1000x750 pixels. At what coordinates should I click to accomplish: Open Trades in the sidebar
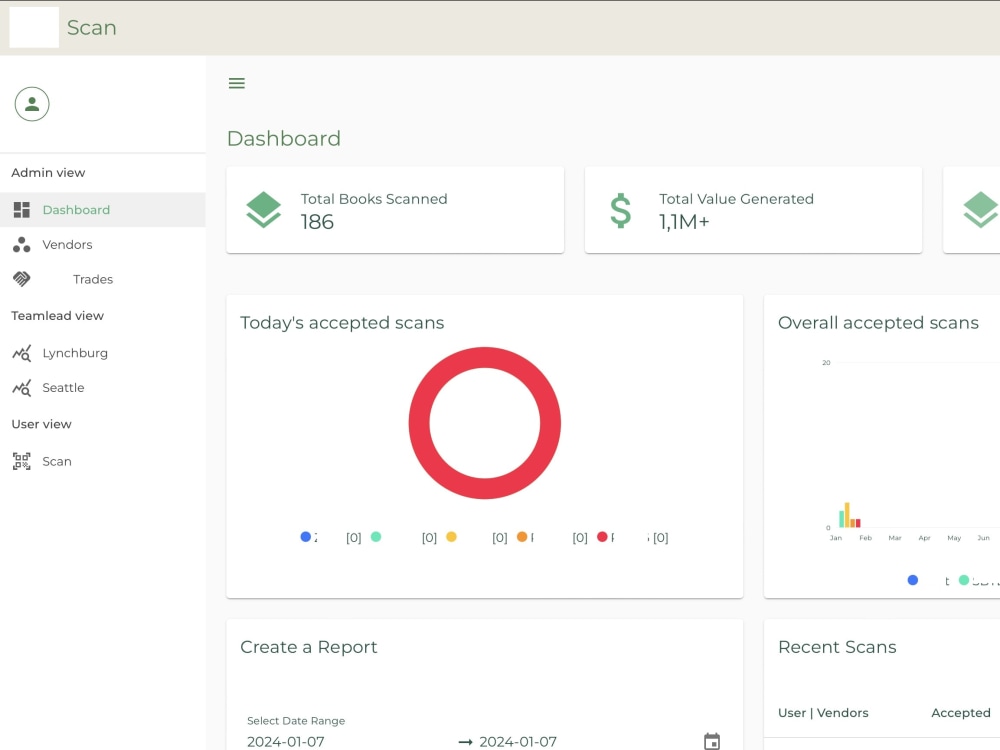pos(103,279)
